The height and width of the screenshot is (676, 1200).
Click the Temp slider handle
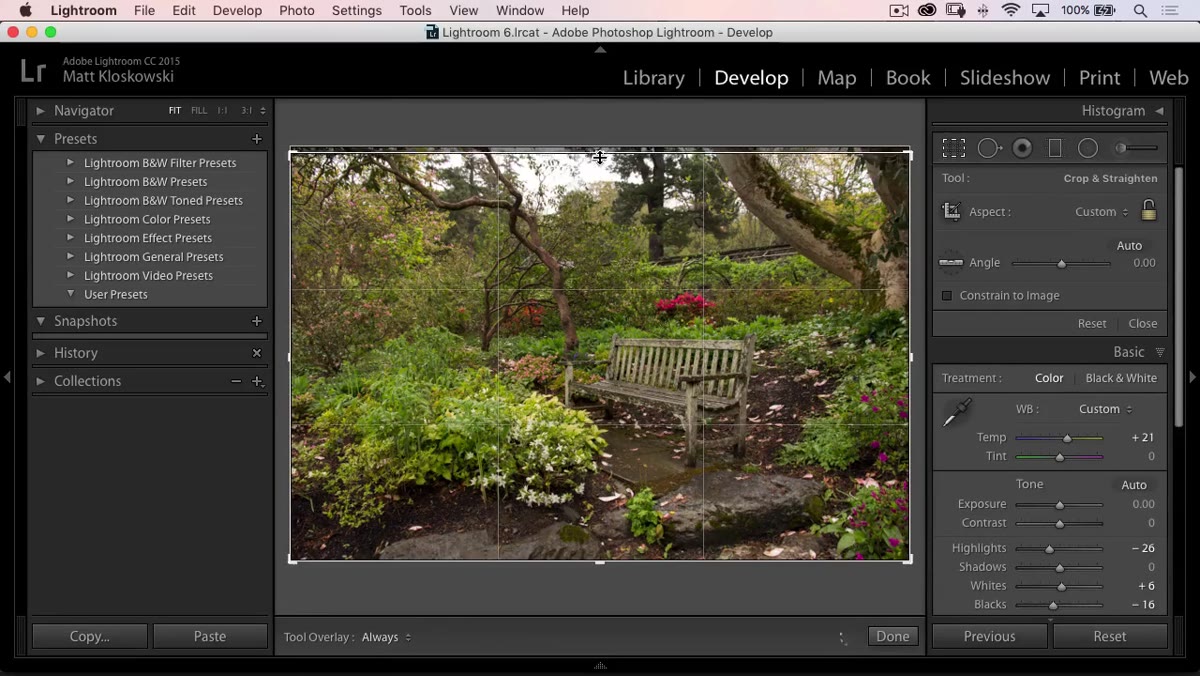pos(1067,438)
